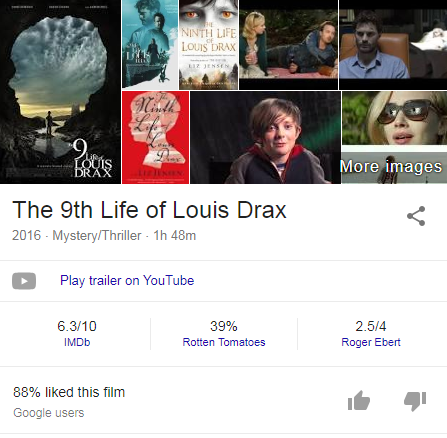Open the Rotten Tomatoes link
The image size is (447, 438).
[x=224, y=342]
